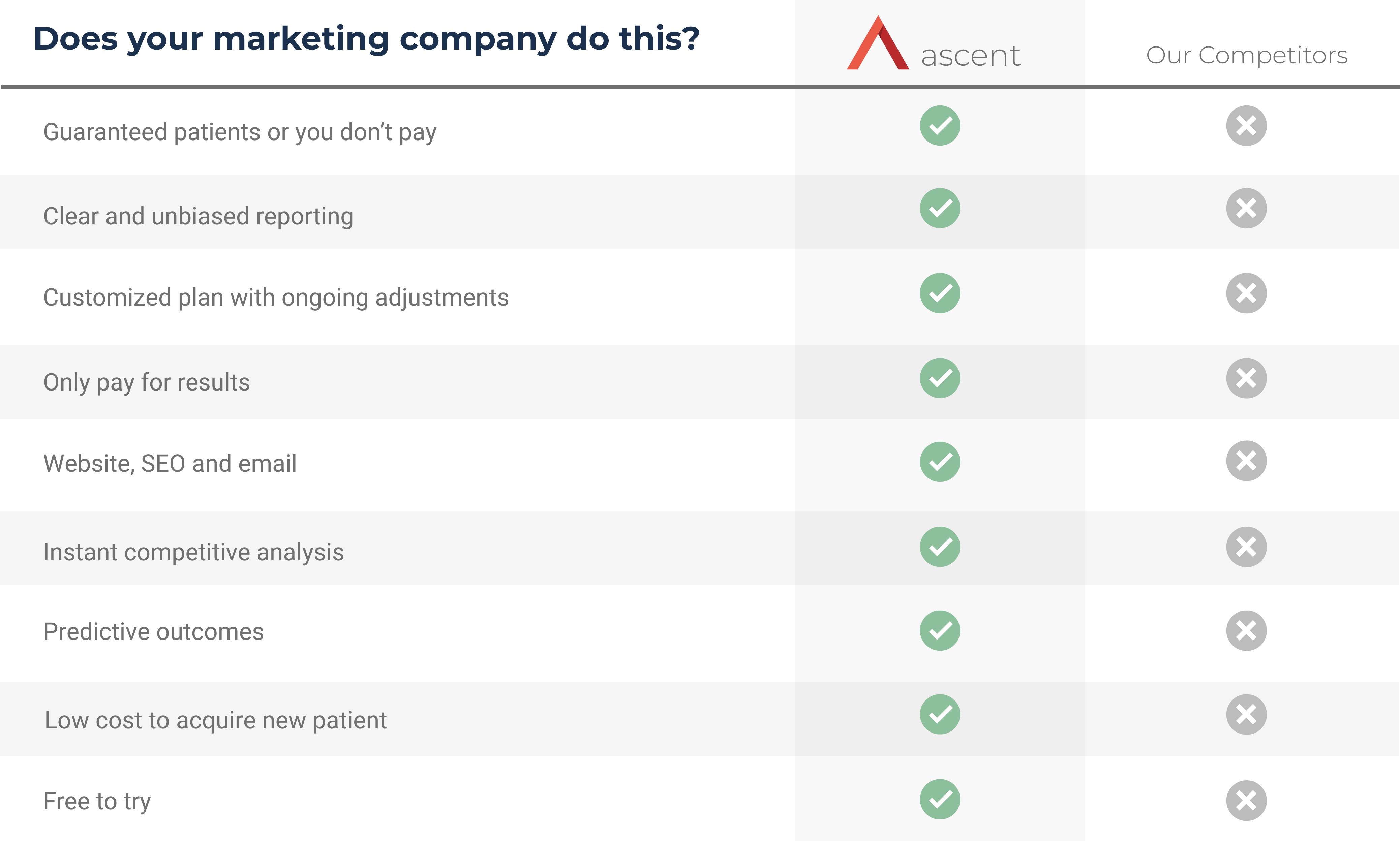
Task: Click the 'Does your marketing company do this?' heading
Action: pos(366,38)
